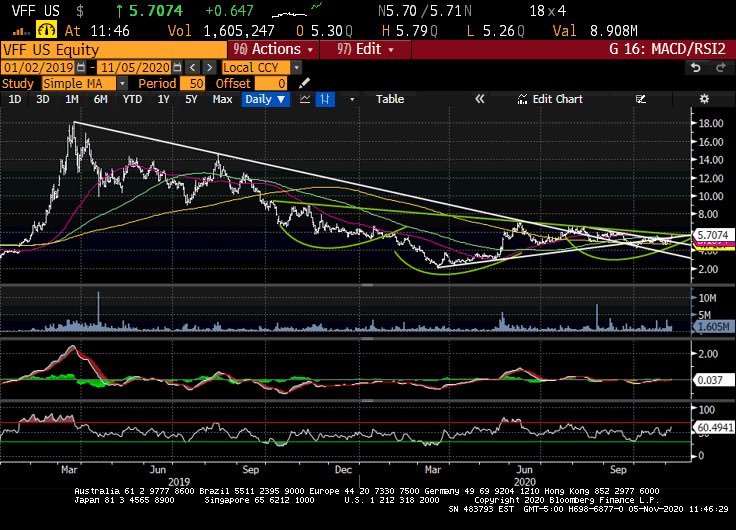Select the 3D range
The width and height of the screenshot is (736, 530).
43,99
